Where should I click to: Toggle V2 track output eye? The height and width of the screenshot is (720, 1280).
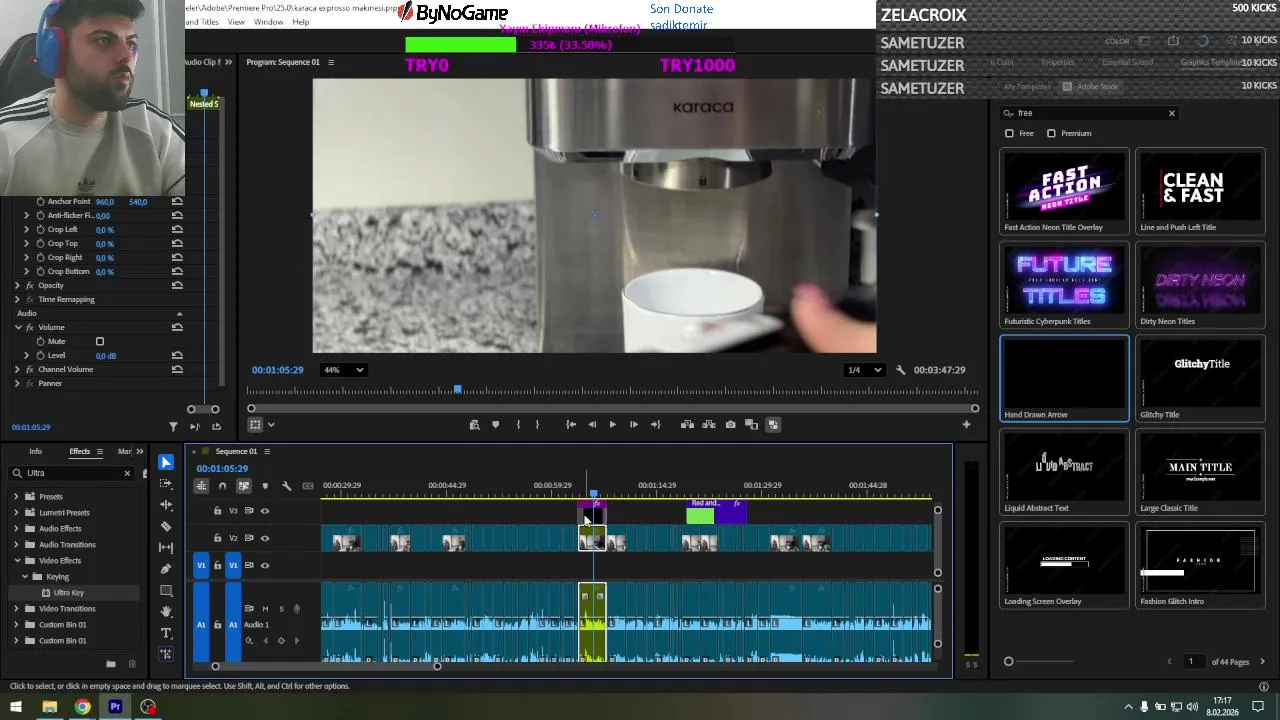[x=265, y=538]
